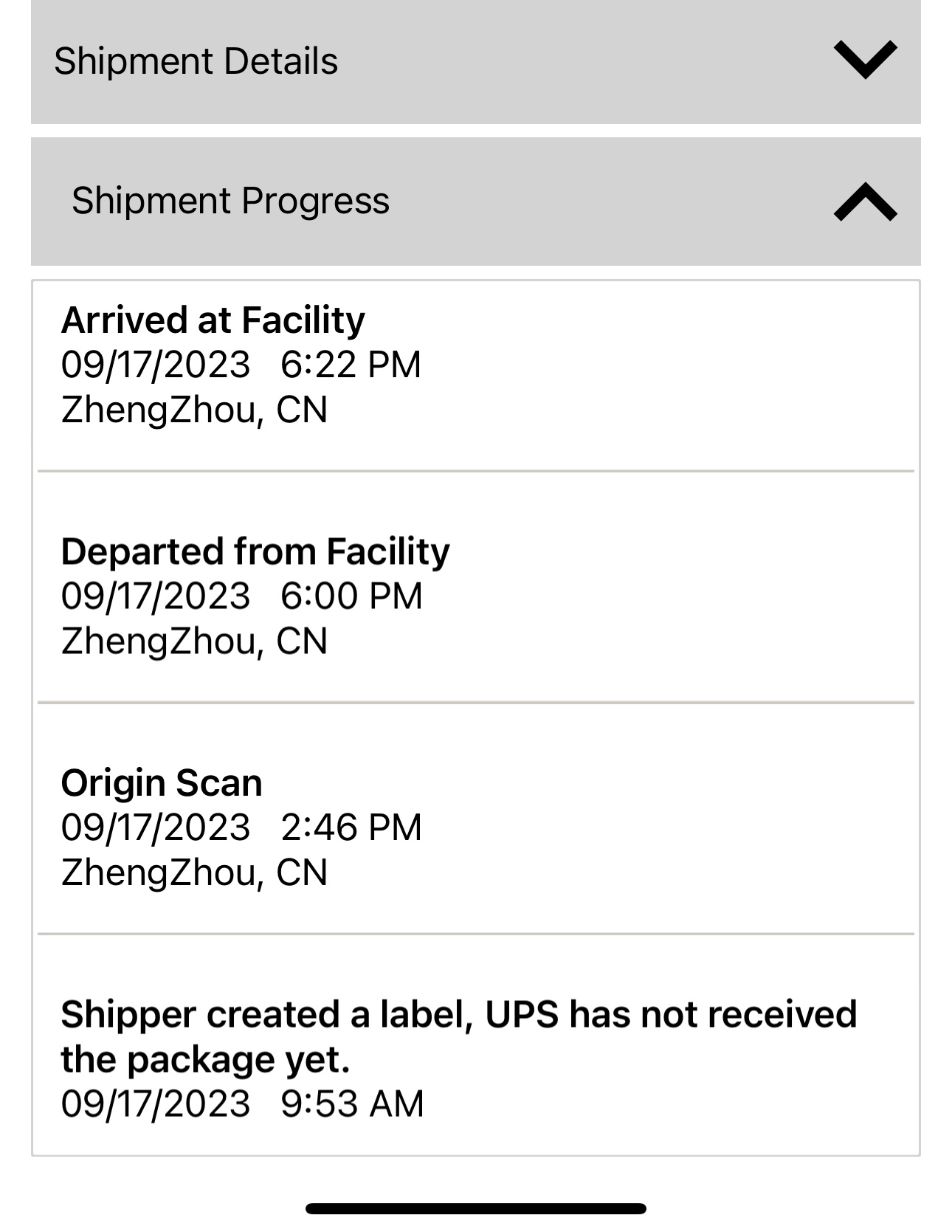Expand the Shipment Details chevron arrow

865,60
